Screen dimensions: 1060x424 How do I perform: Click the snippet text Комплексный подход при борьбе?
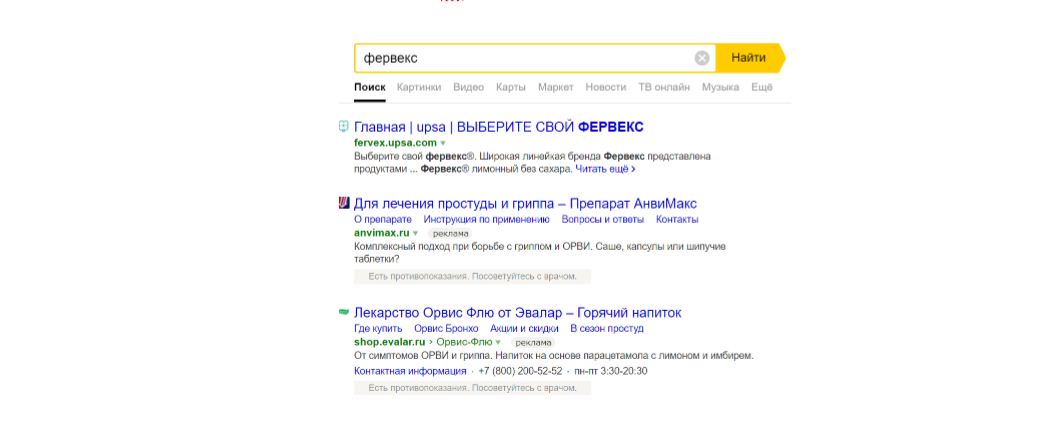[539, 252]
